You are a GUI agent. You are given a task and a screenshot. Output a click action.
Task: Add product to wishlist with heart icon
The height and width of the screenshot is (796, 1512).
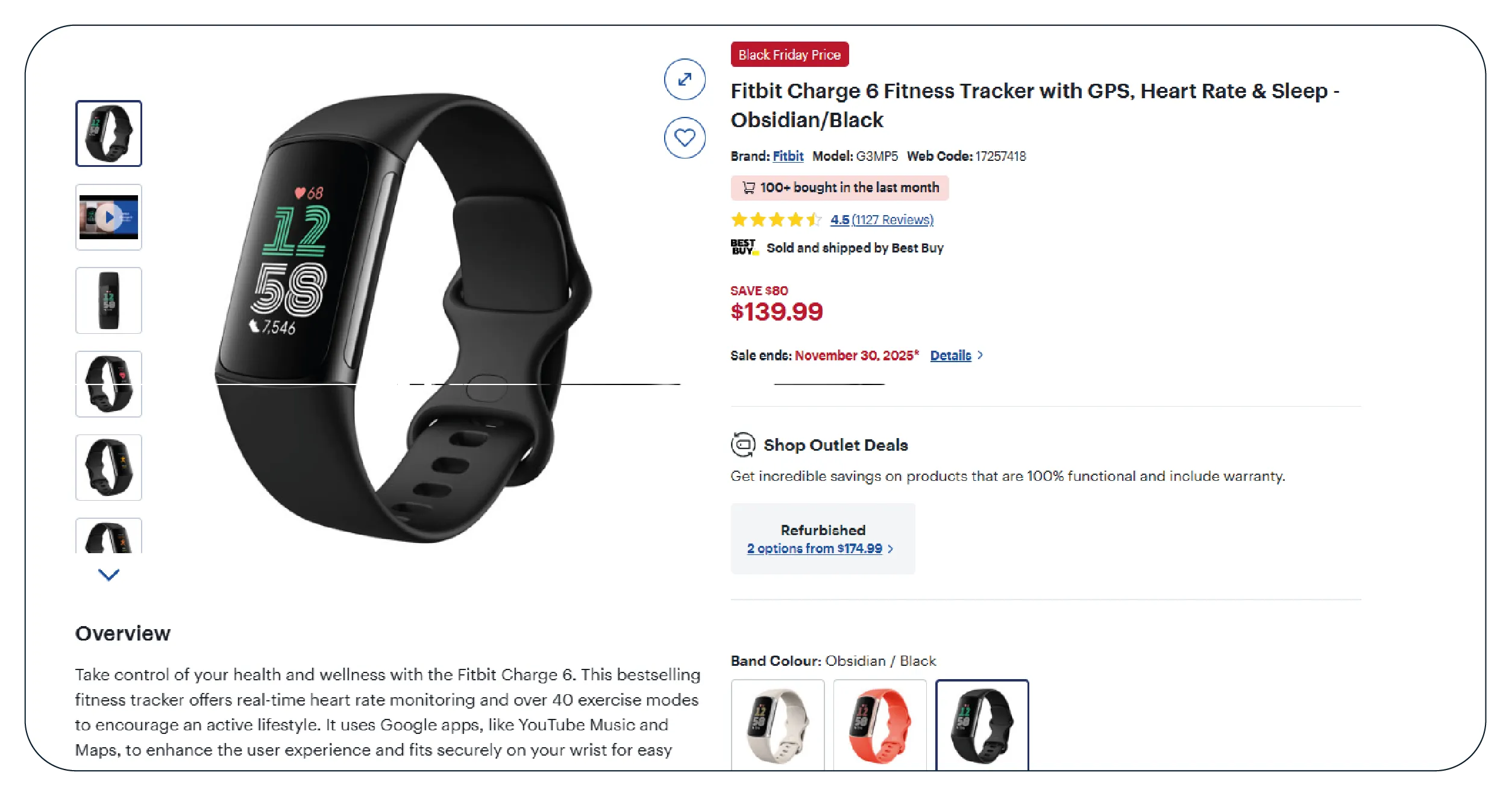(x=685, y=138)
